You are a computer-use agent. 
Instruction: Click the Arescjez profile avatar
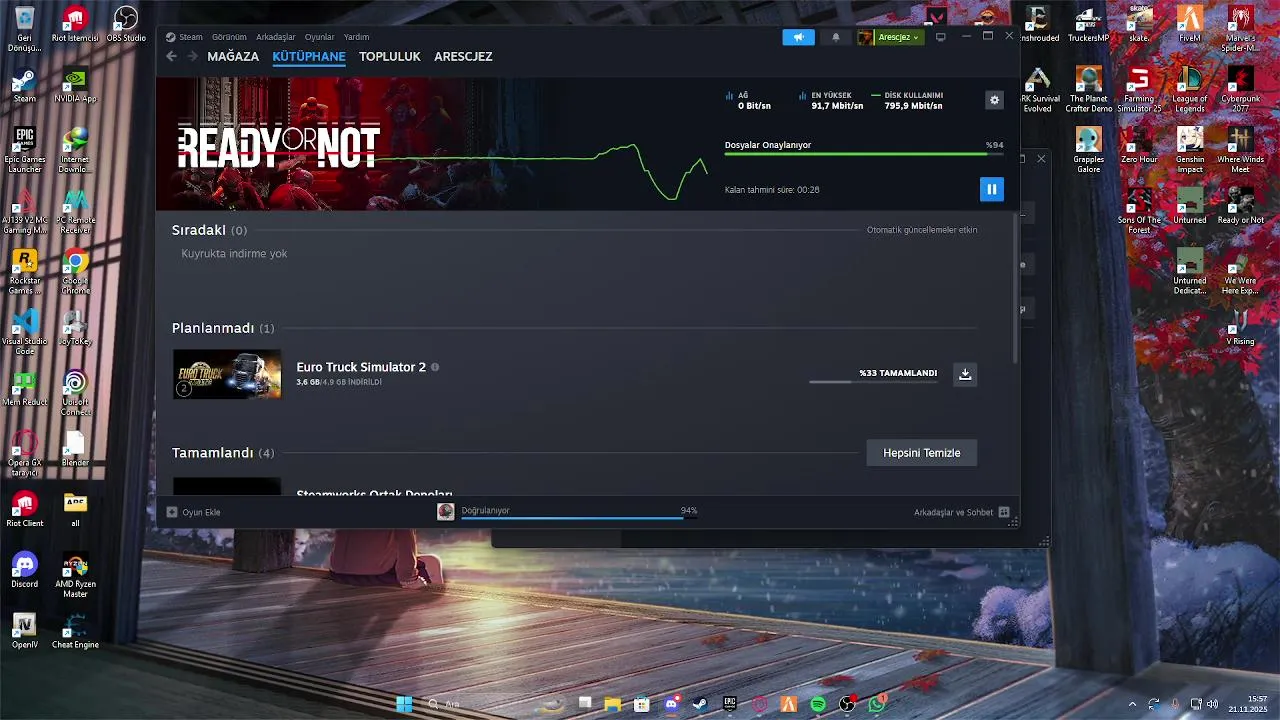pos(866,37)
